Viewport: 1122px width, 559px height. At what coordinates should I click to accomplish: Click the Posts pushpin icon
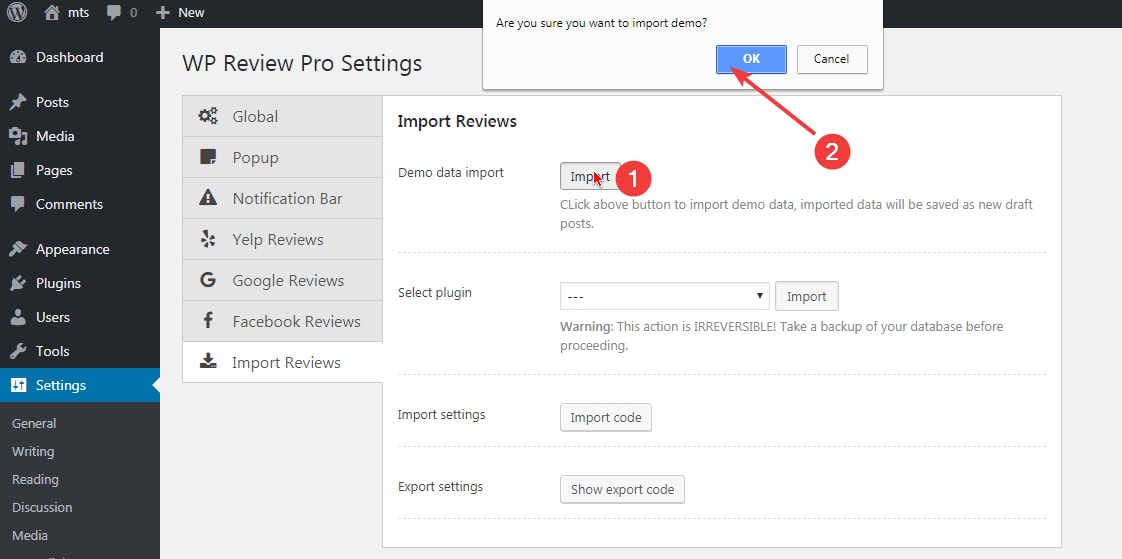click(19, 102)
